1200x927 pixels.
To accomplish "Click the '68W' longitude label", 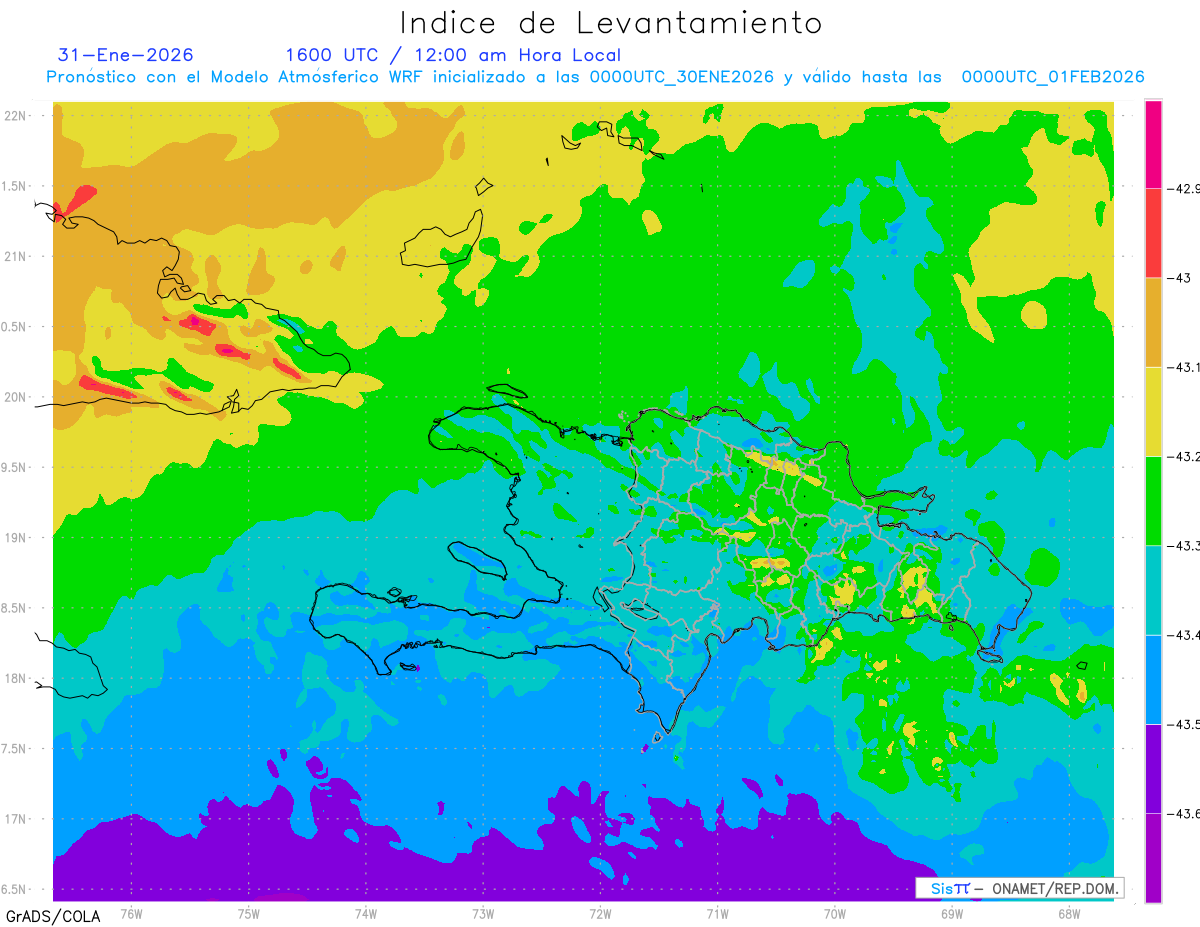I will point(1069,913).
